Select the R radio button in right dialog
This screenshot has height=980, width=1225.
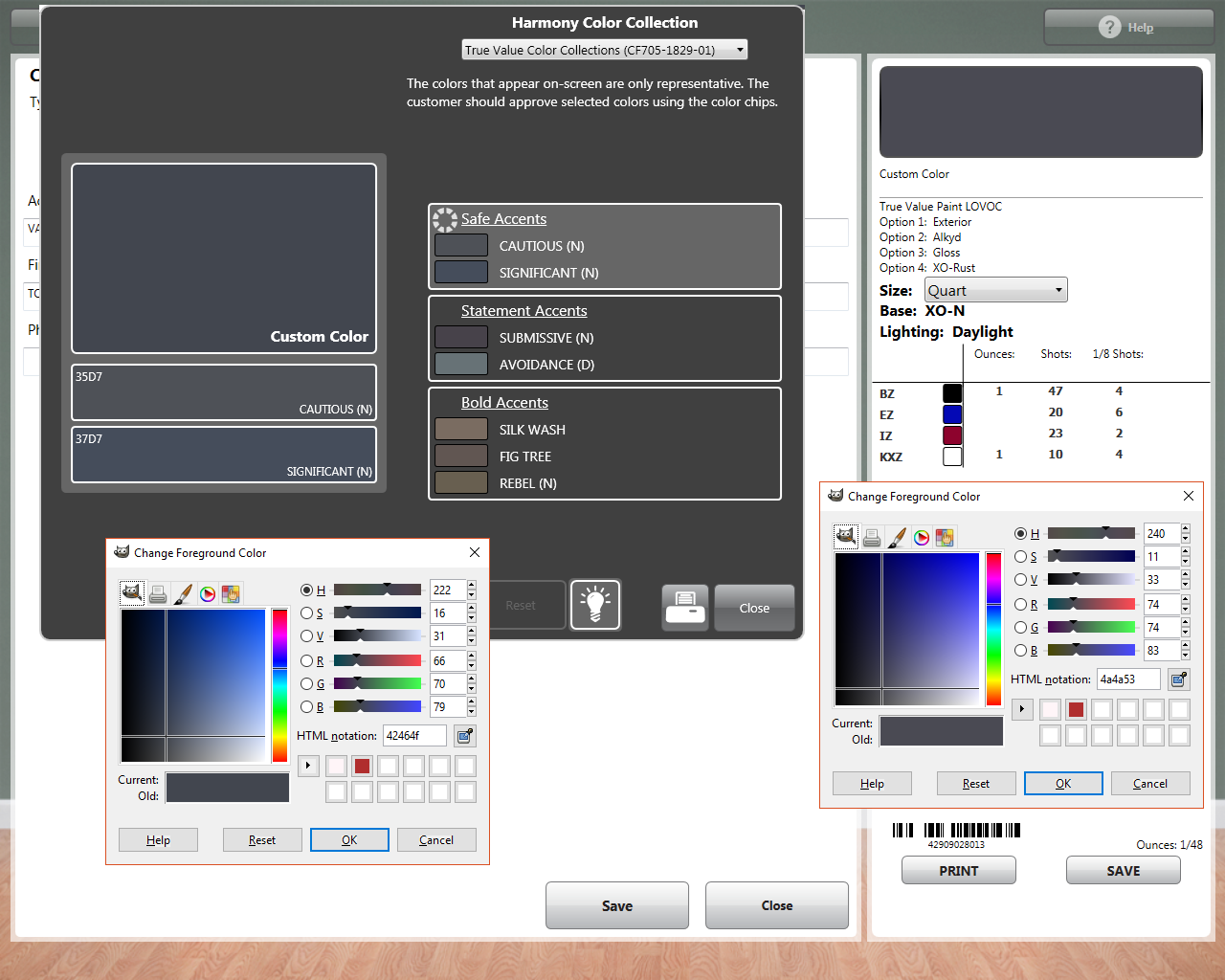(1020, 605)
